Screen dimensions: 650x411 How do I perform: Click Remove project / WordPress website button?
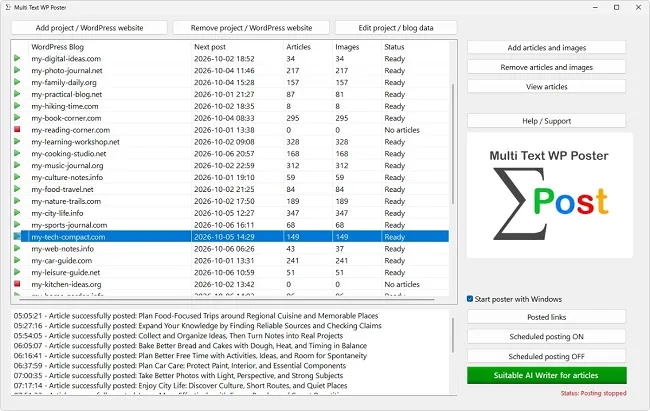[251, 28]
